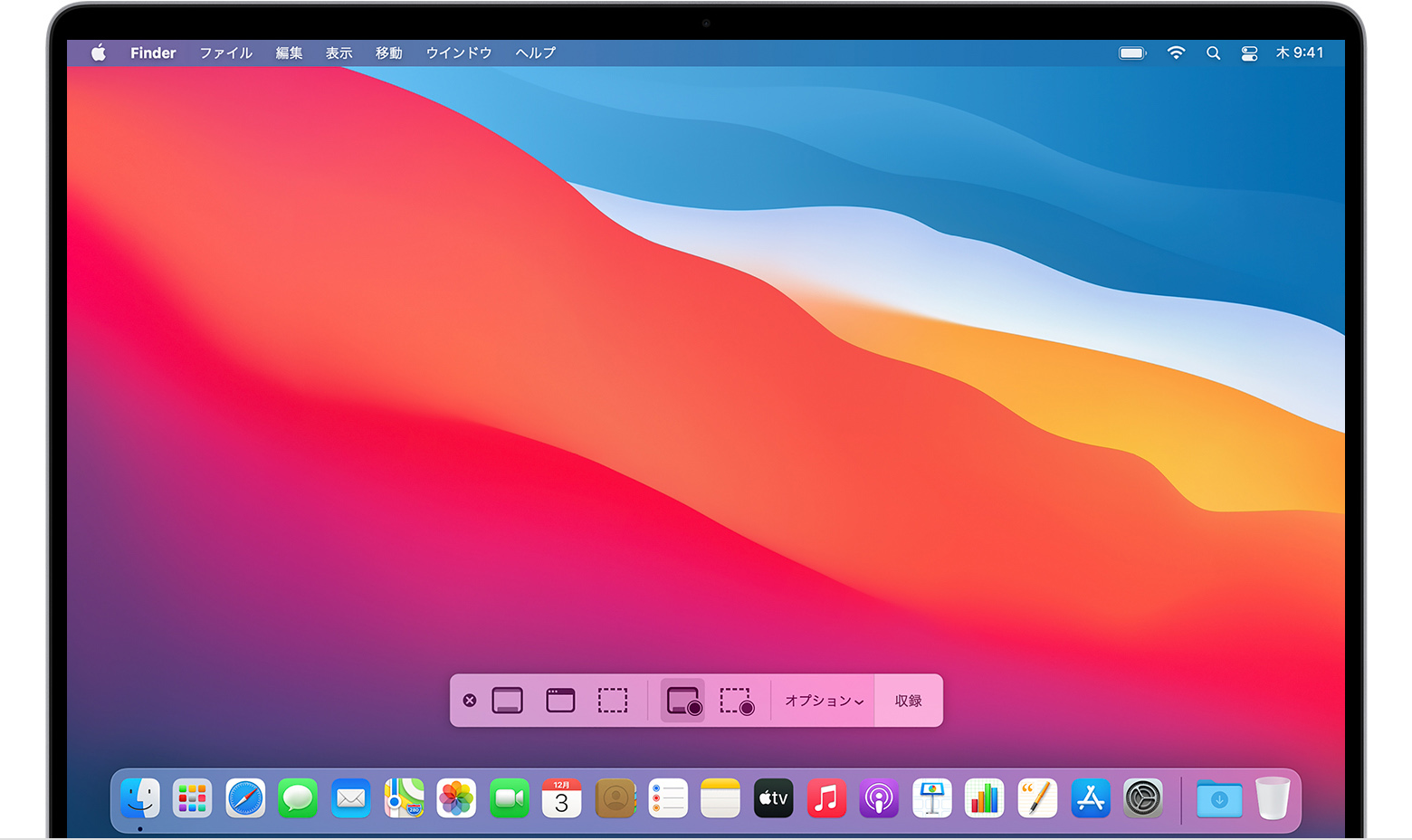Switch to record entire screen mode

(683, 700)
